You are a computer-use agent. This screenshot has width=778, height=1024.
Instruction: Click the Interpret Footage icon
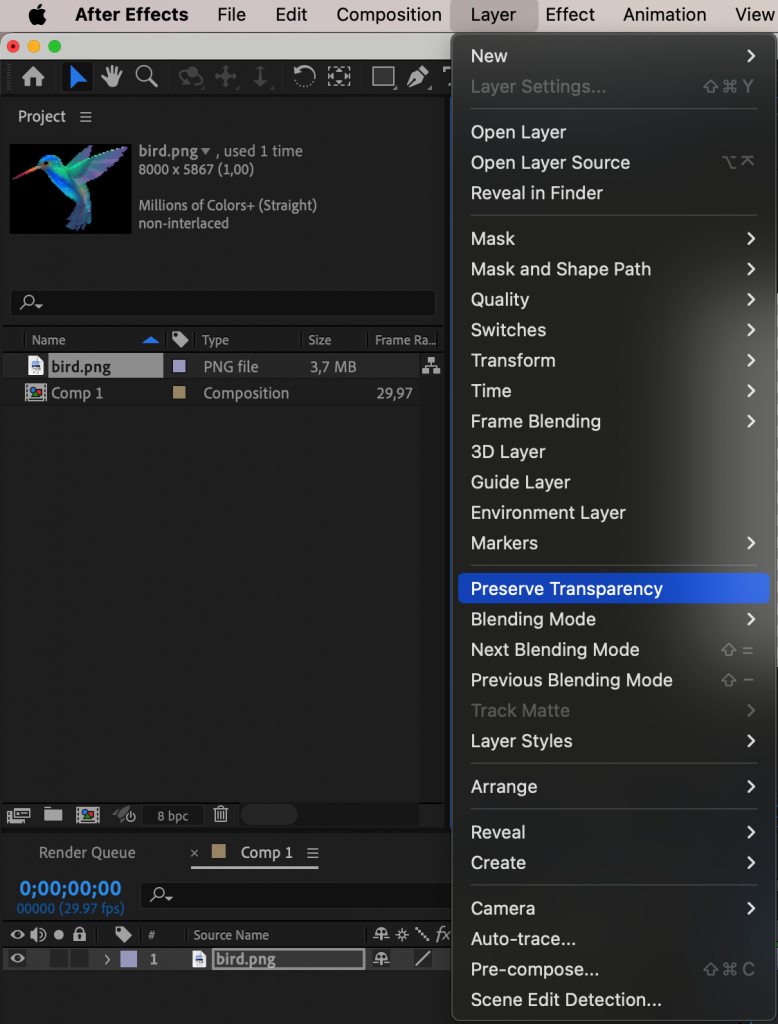point(18,815)
